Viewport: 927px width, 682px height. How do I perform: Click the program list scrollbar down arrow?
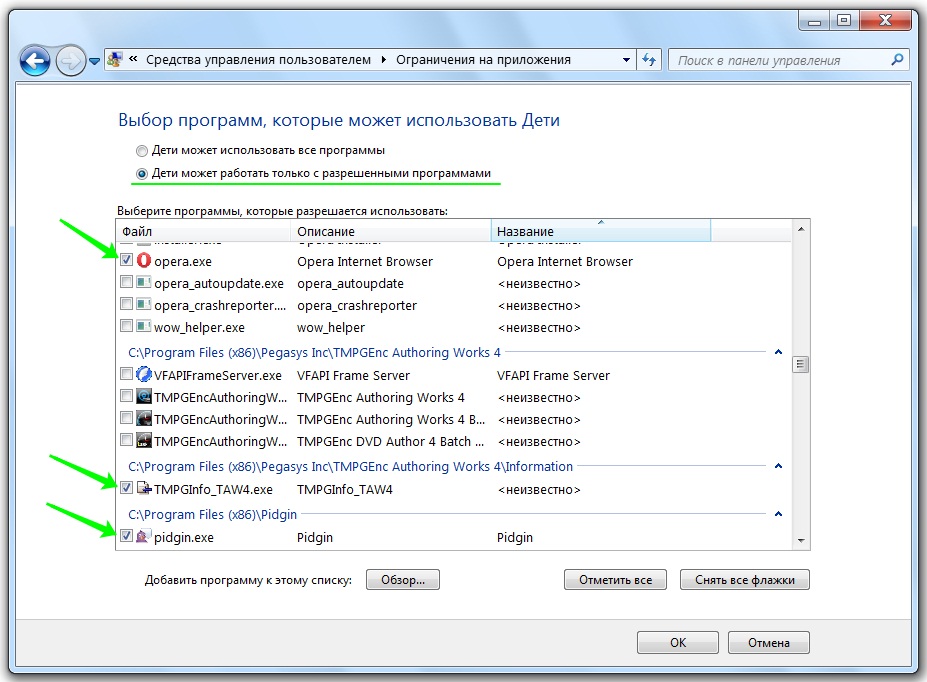click(x=800, y=540)
